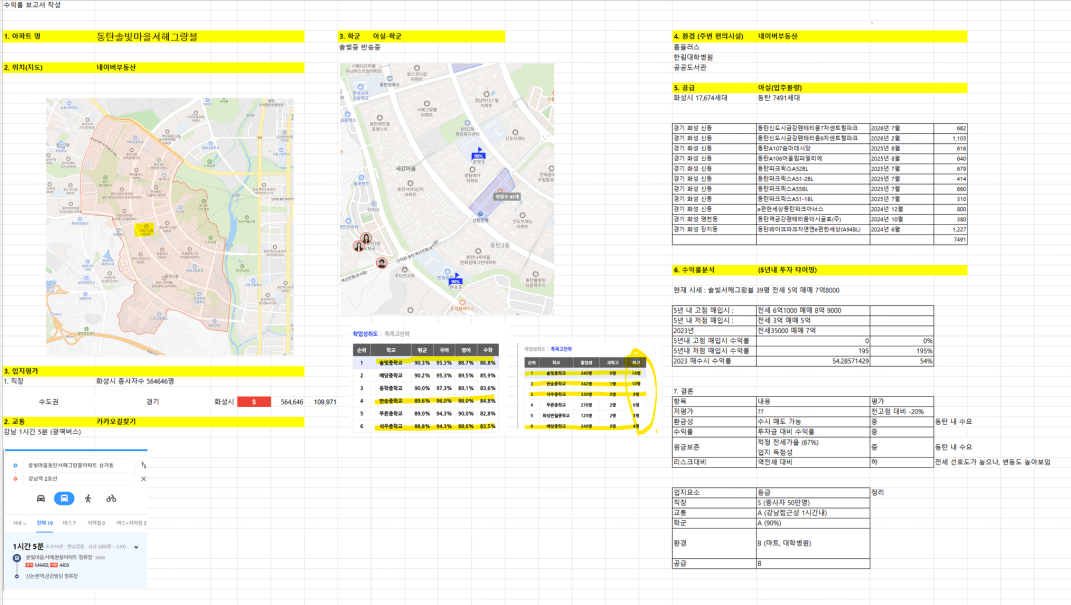The image size is (1071, 605).
Task: Select the 109,971 value cell
Action: click(x=324, y=402)
